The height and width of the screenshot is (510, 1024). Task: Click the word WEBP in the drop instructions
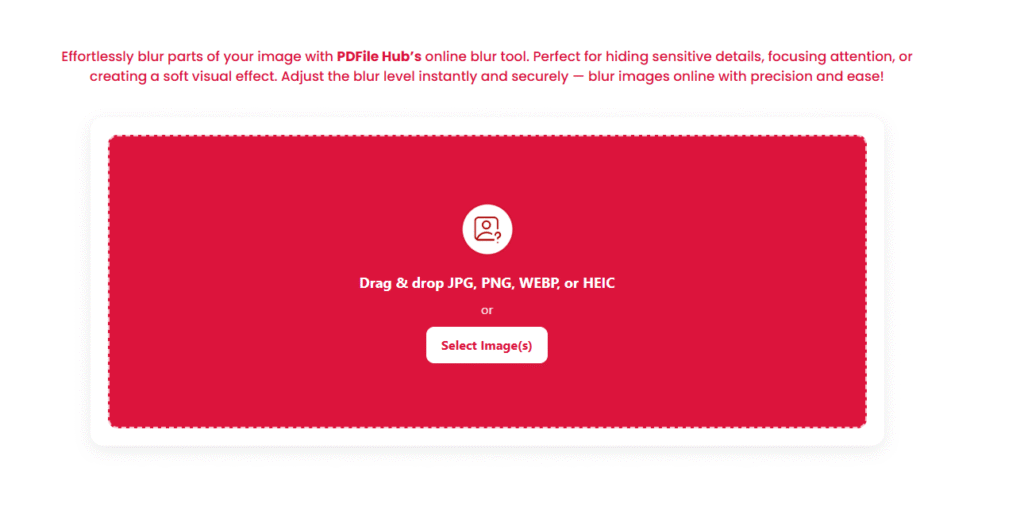pos(540,283)
